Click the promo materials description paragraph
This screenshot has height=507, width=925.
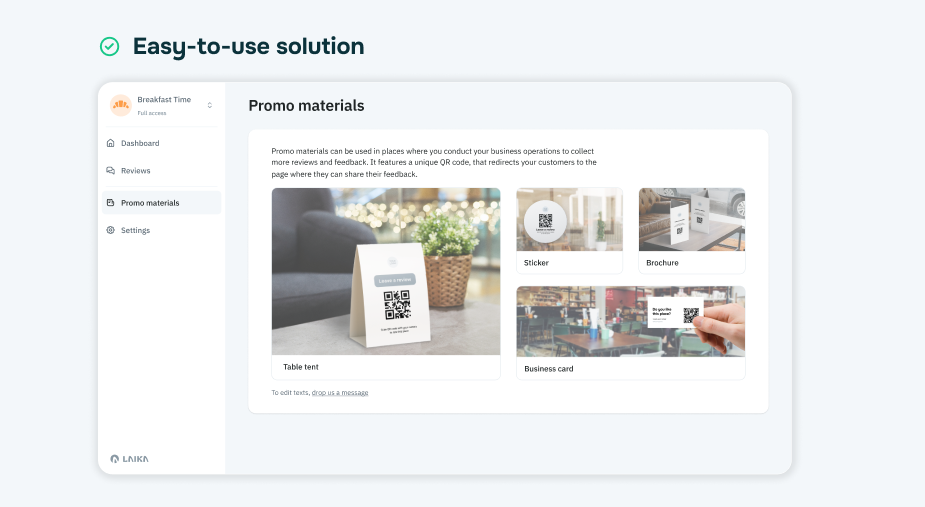[434, 162]
